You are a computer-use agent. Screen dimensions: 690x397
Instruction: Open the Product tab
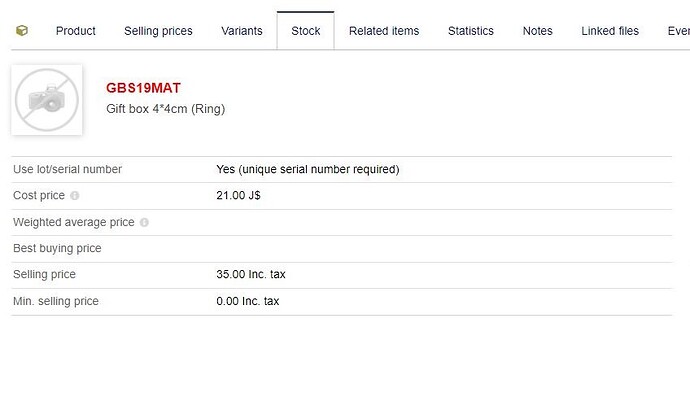tap(76, 31)
